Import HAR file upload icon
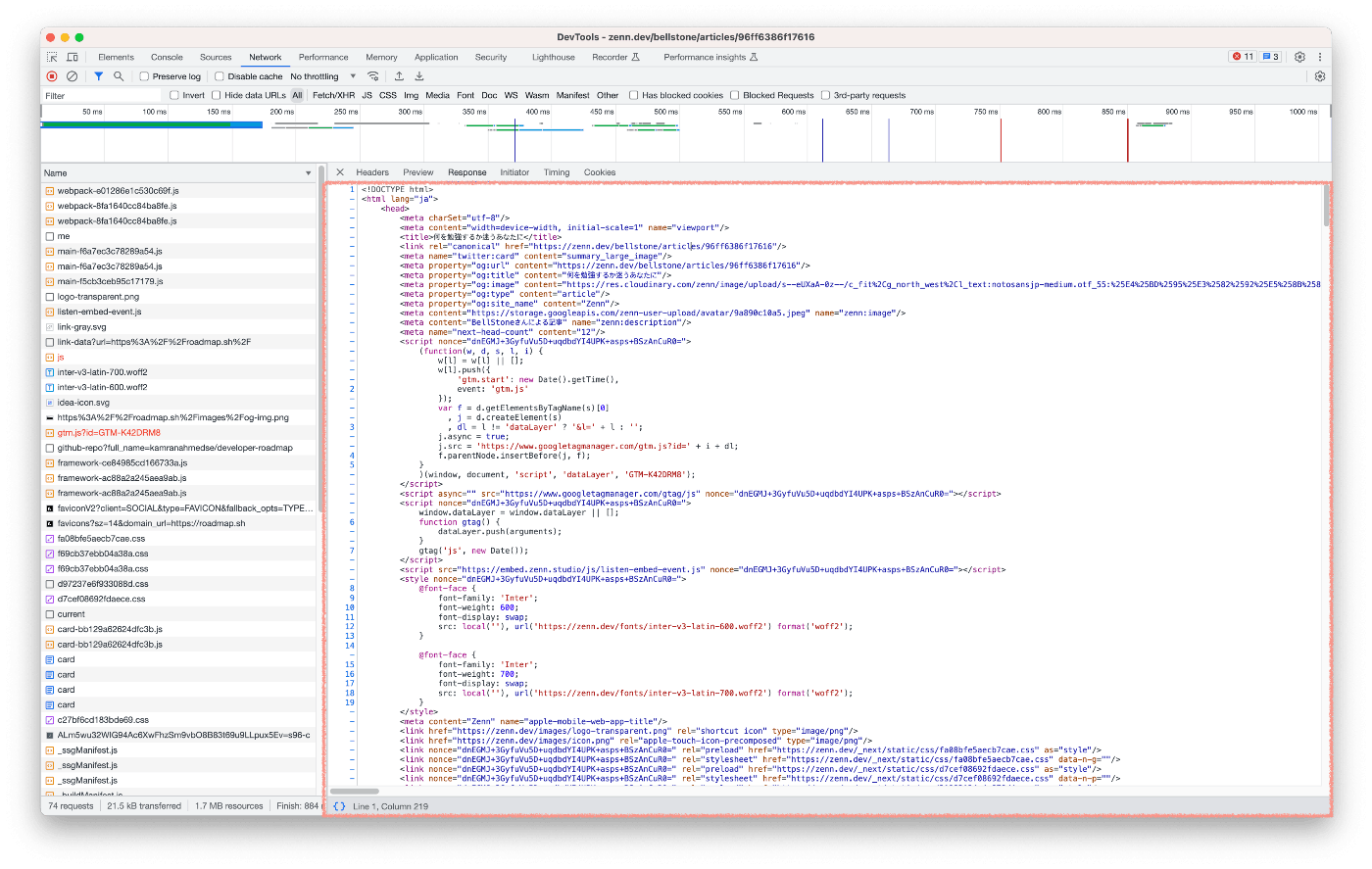Viewport: 1372px width, 869px height. click(x=399, y=76)
